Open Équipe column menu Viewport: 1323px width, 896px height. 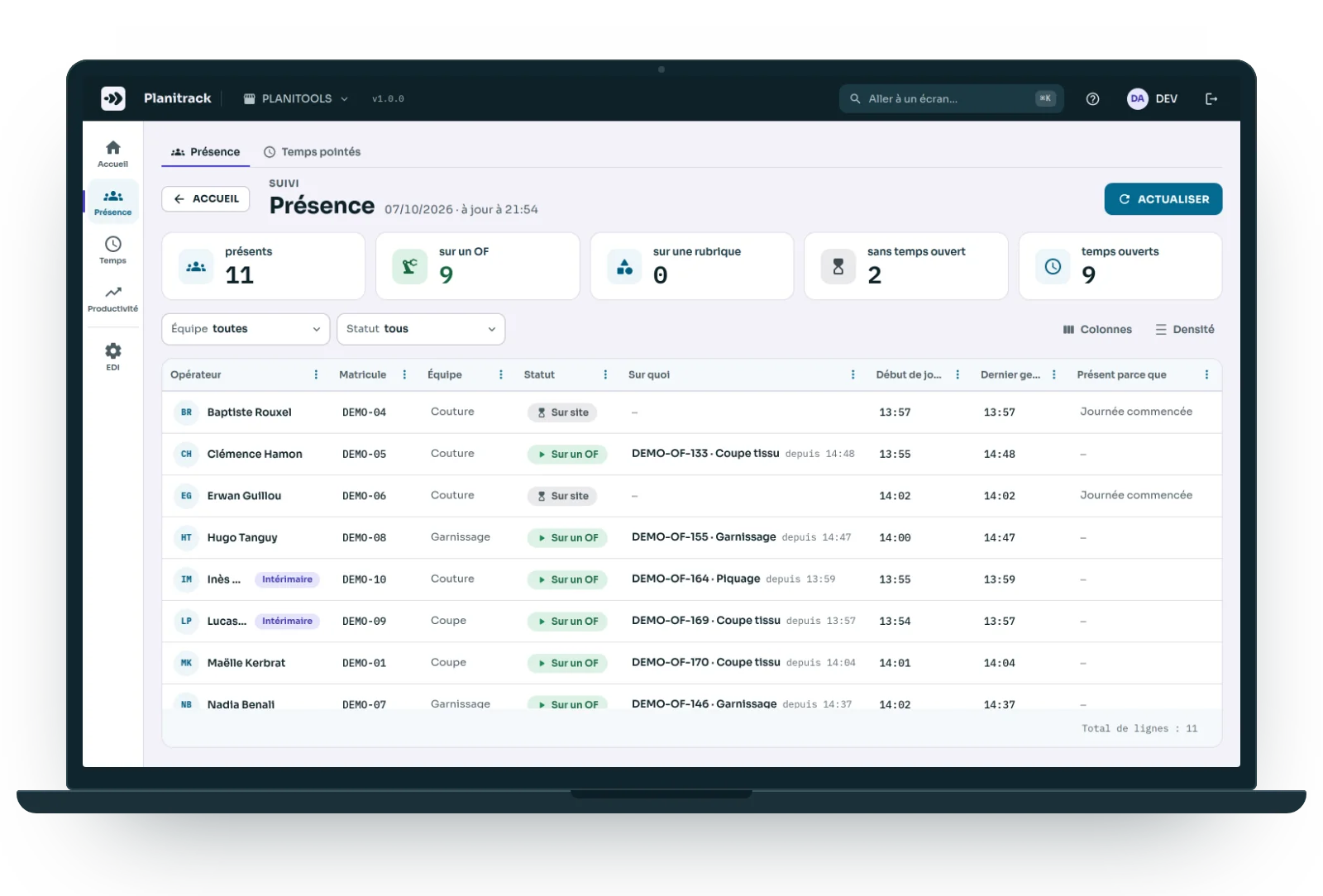[501, 374]
